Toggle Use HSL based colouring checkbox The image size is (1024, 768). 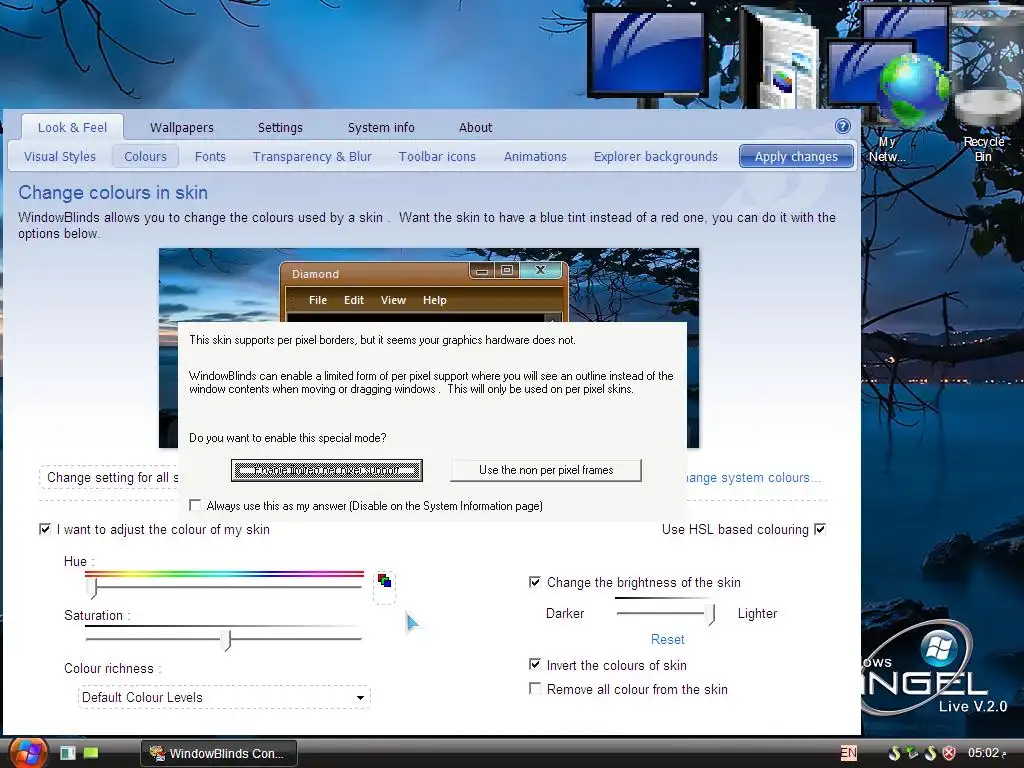click(820, 529)
